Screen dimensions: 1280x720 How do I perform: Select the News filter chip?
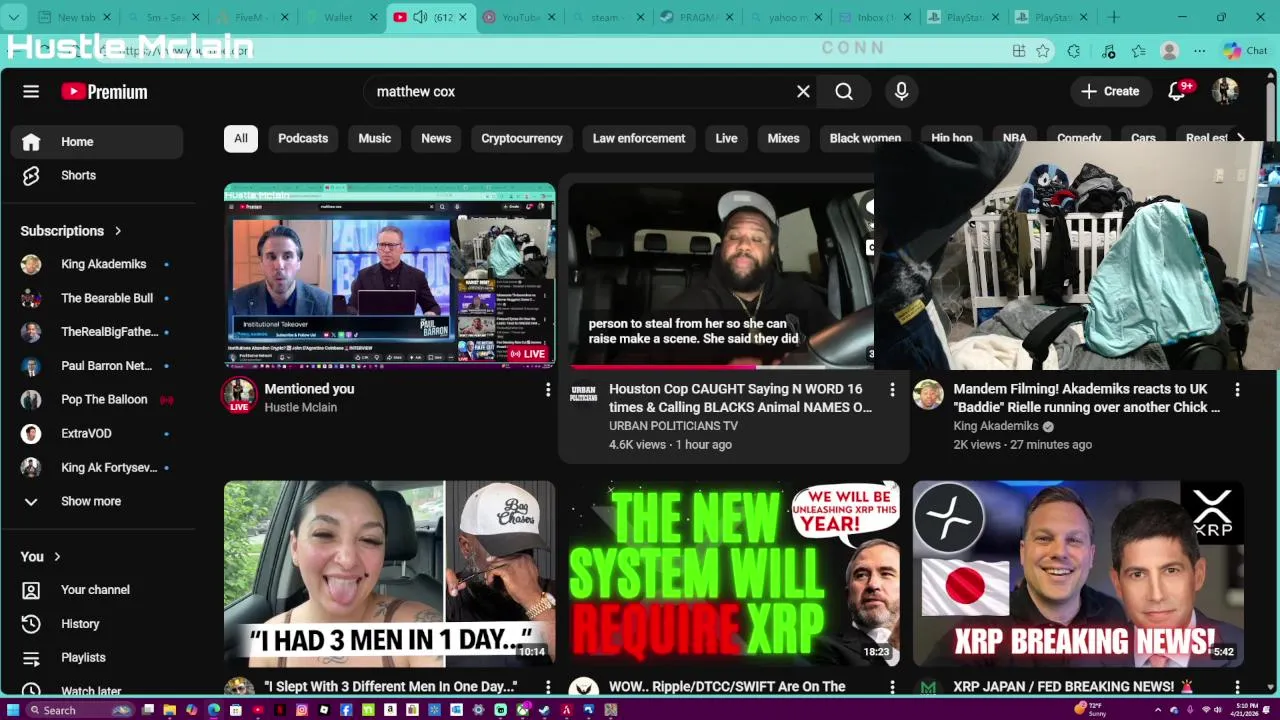tap(436, 138)
